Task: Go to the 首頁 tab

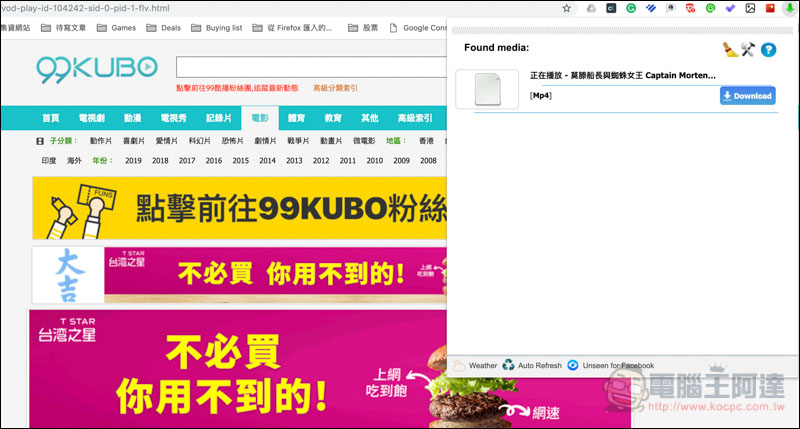Action: point(51,118)
